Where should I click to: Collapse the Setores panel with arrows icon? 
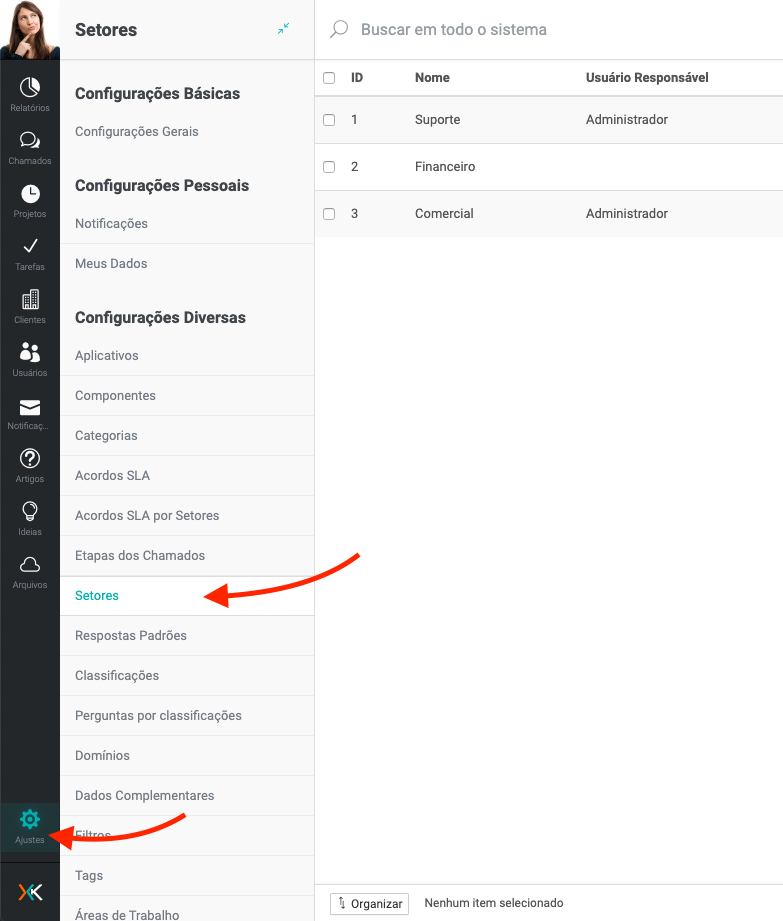pyautogui.click(x=284, y=29)
